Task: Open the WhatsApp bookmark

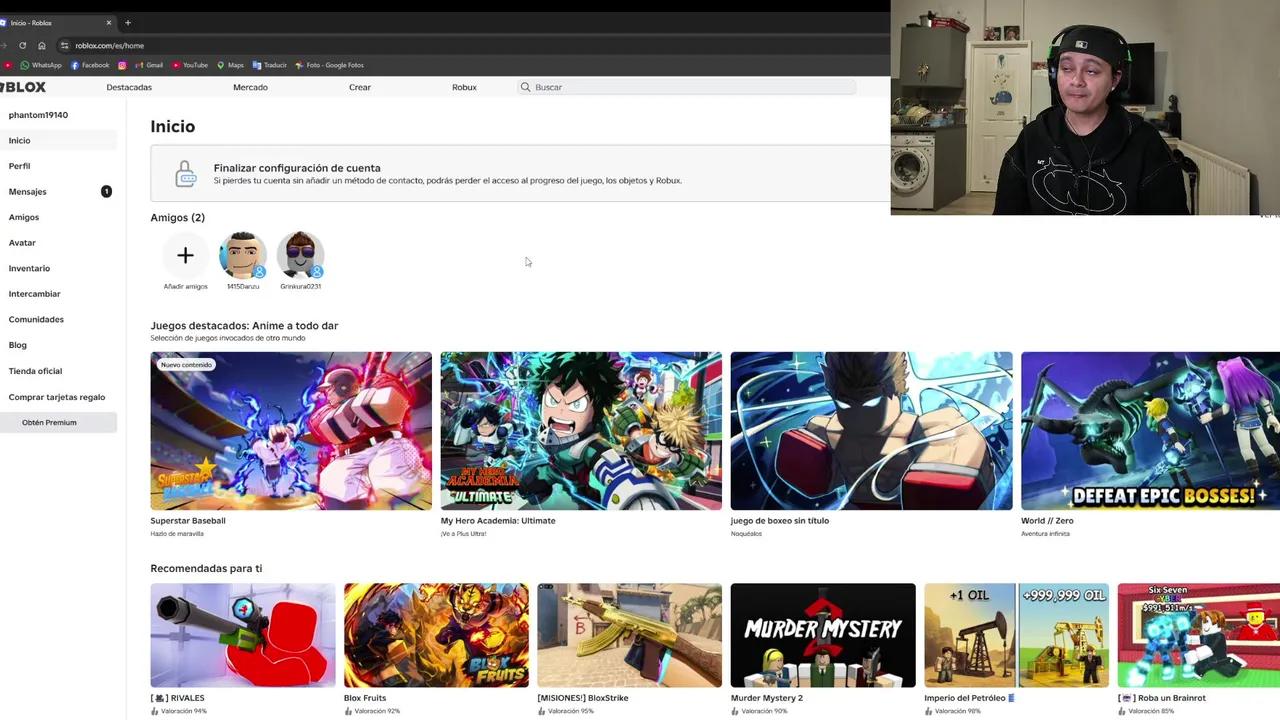Action: tap(41, 65)
